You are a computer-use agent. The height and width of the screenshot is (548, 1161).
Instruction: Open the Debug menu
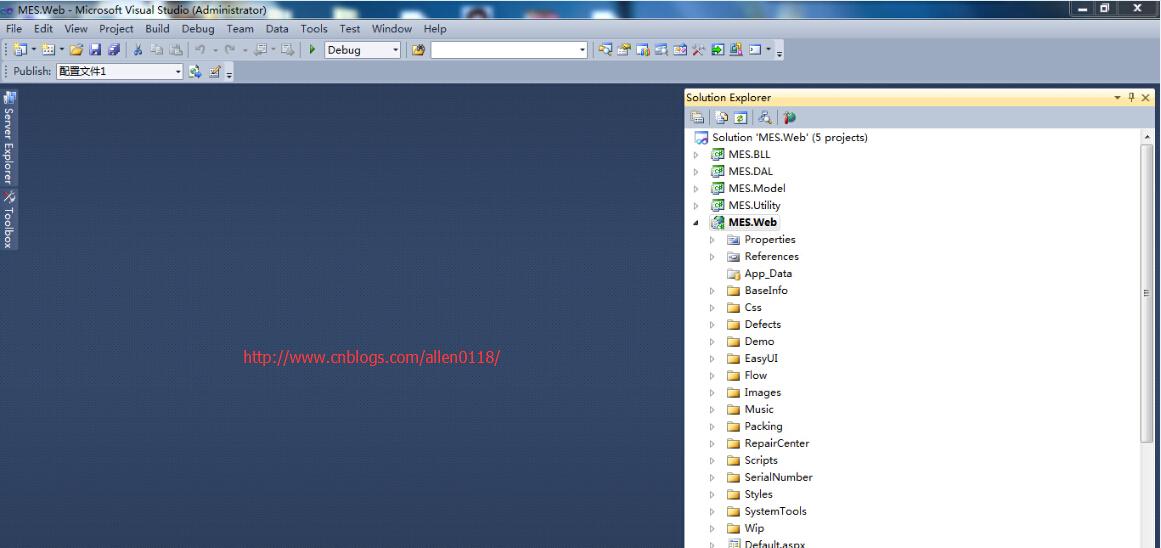(198, 29)
